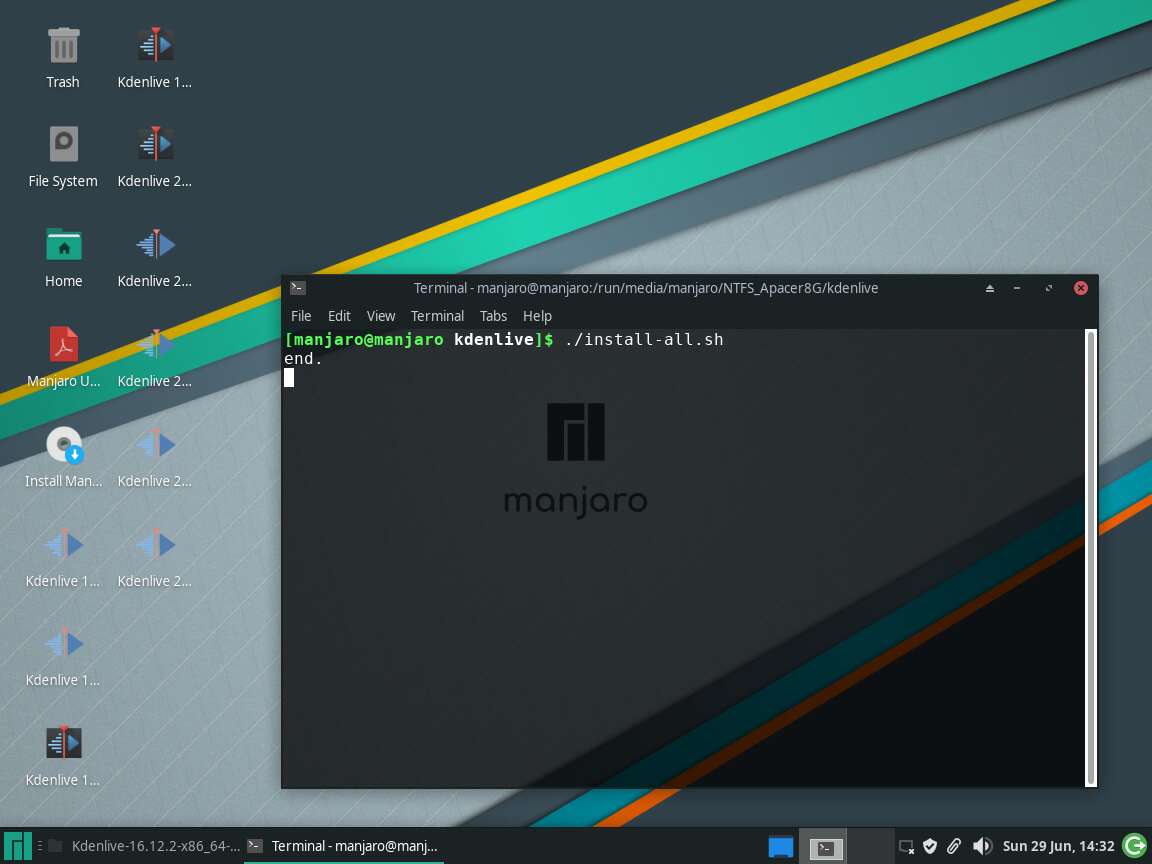Open the Manjaro application menu in taskbar
This screenshot has height=864, width=1152.
coord(17,846)
